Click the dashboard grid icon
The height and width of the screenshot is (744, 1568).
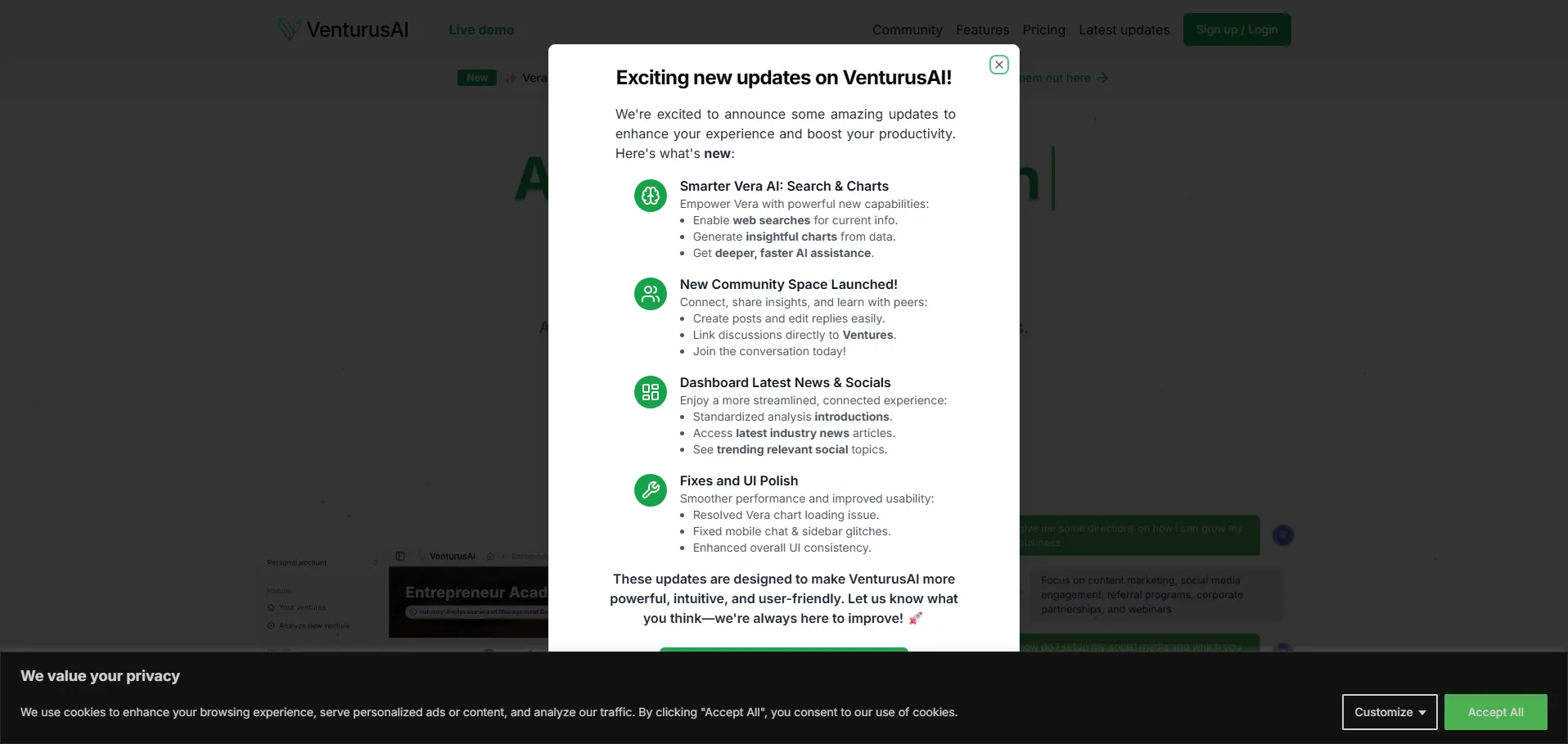[651, 392]
